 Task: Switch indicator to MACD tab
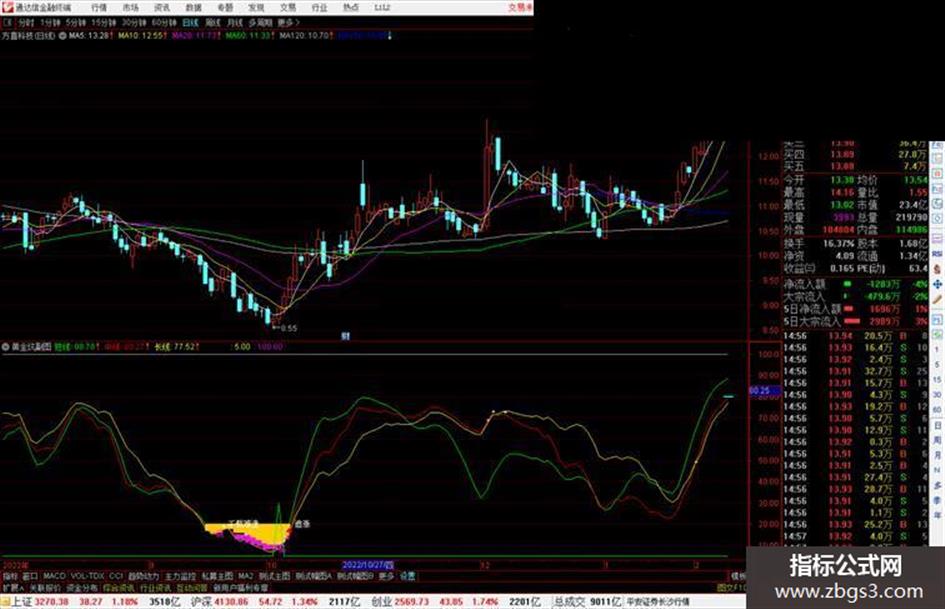(54, 576)
